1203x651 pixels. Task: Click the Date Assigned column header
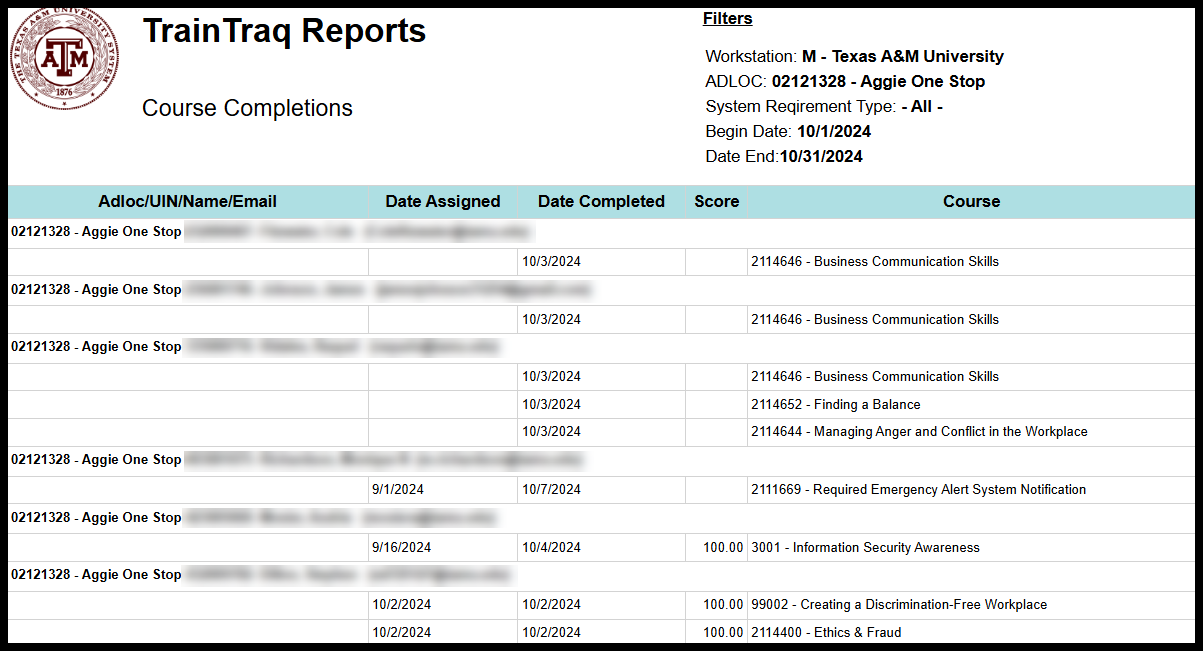pyautogui.click(x=442, y=202)
